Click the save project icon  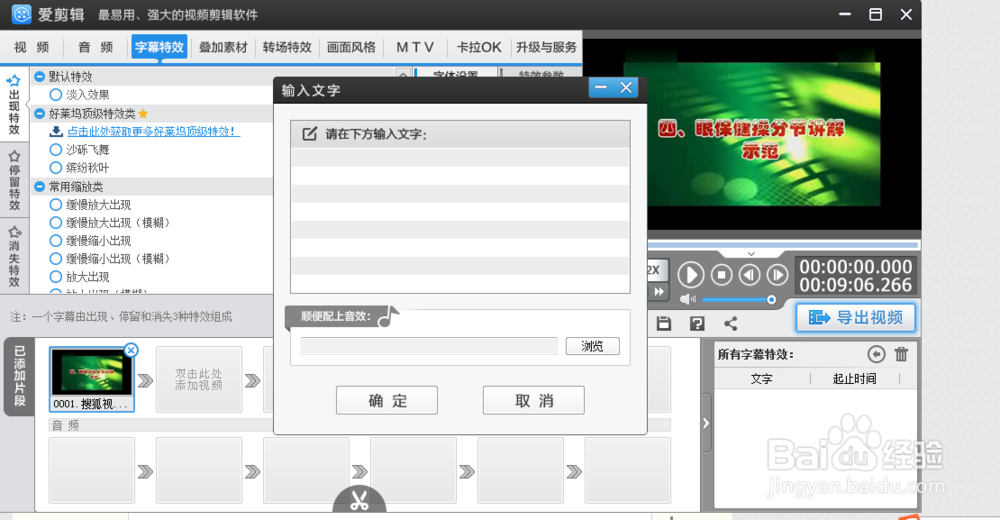point(664,323)
